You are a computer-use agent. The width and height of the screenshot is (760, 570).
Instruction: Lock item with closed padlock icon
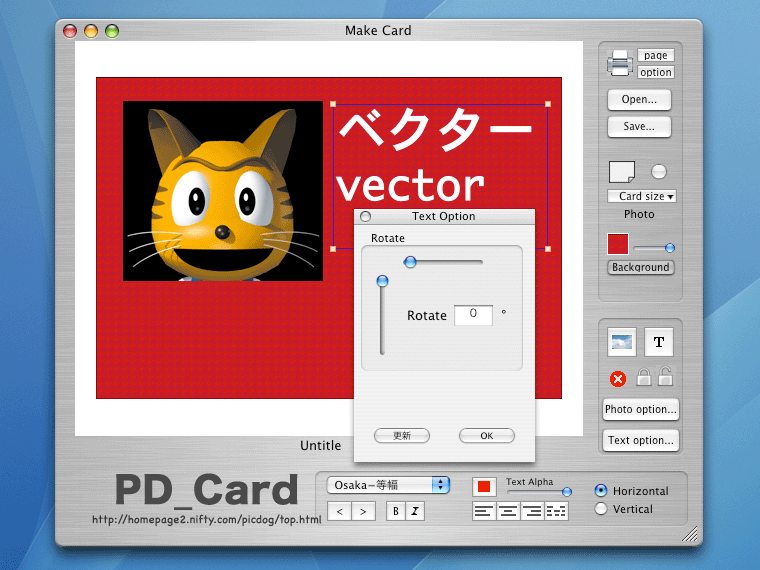(644, 377)
